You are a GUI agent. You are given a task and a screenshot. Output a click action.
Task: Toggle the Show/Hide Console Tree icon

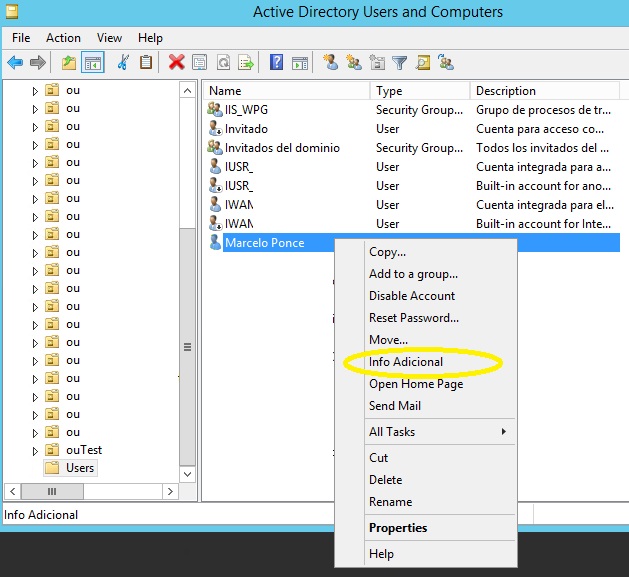pyautogui.click(x=92, y=62)
